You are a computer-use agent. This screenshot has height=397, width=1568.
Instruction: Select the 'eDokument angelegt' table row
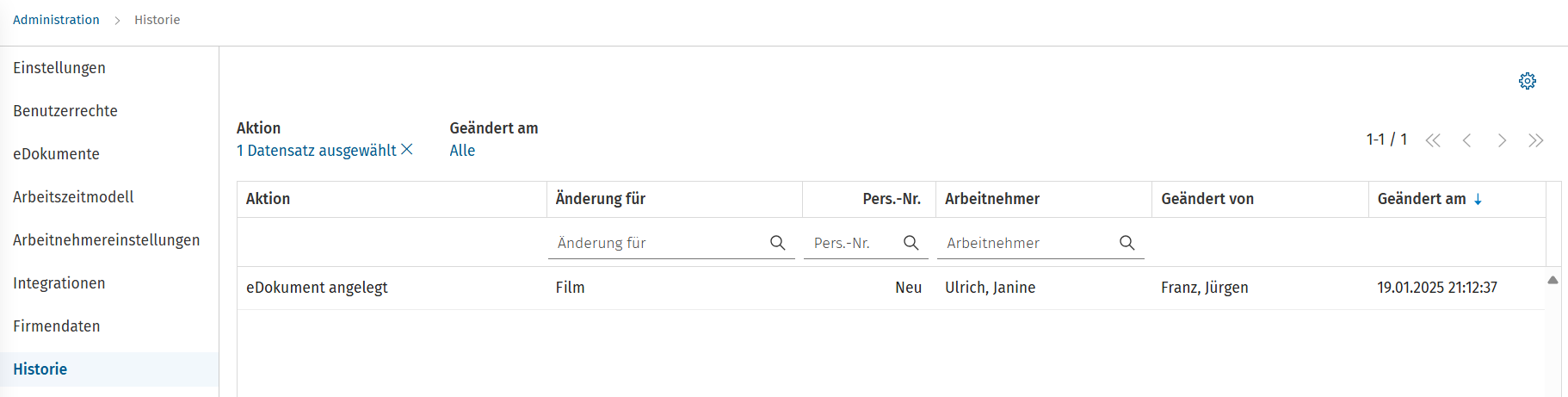point(891,288)
